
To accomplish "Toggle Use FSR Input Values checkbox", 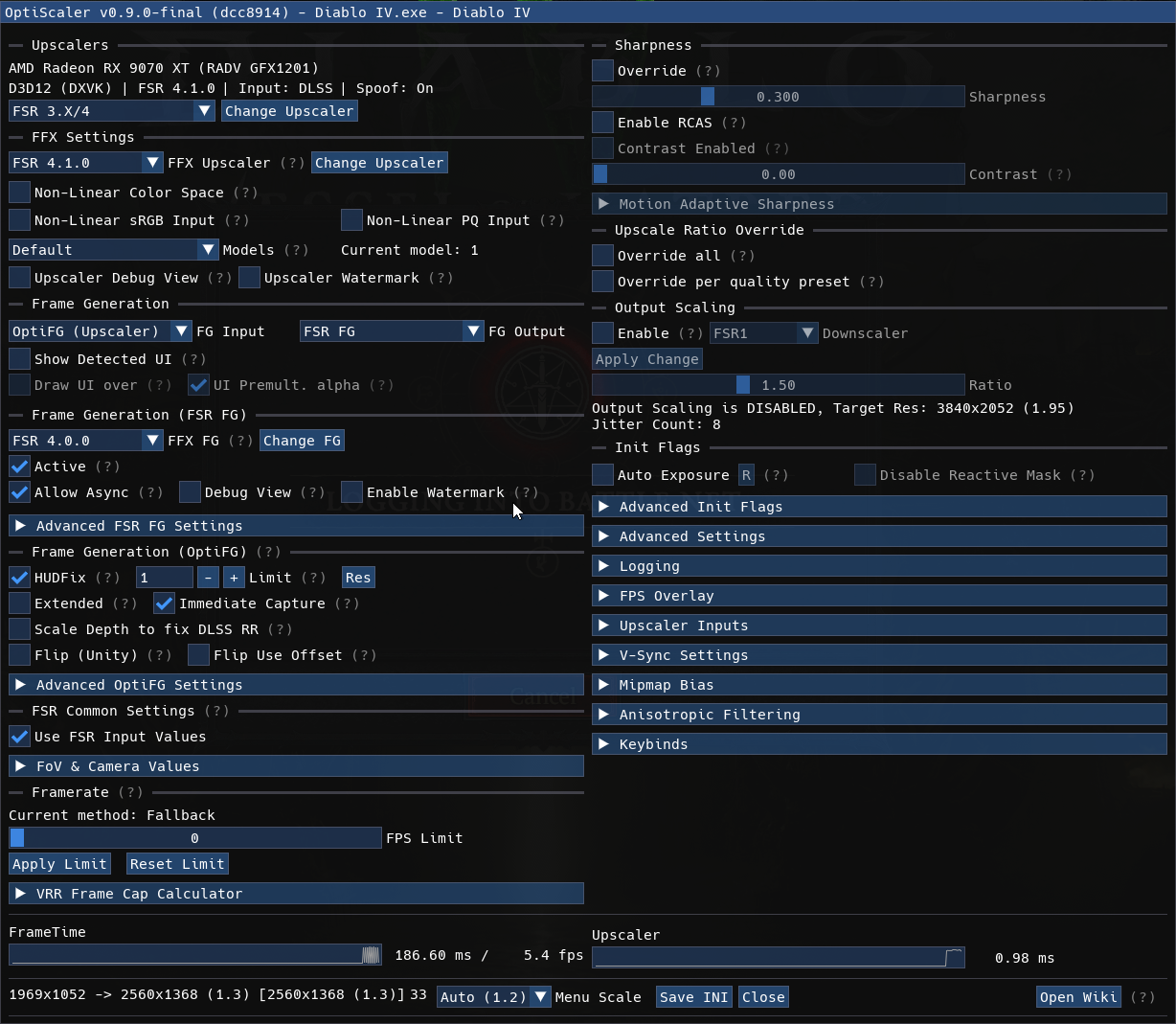I will pos(19,737).
